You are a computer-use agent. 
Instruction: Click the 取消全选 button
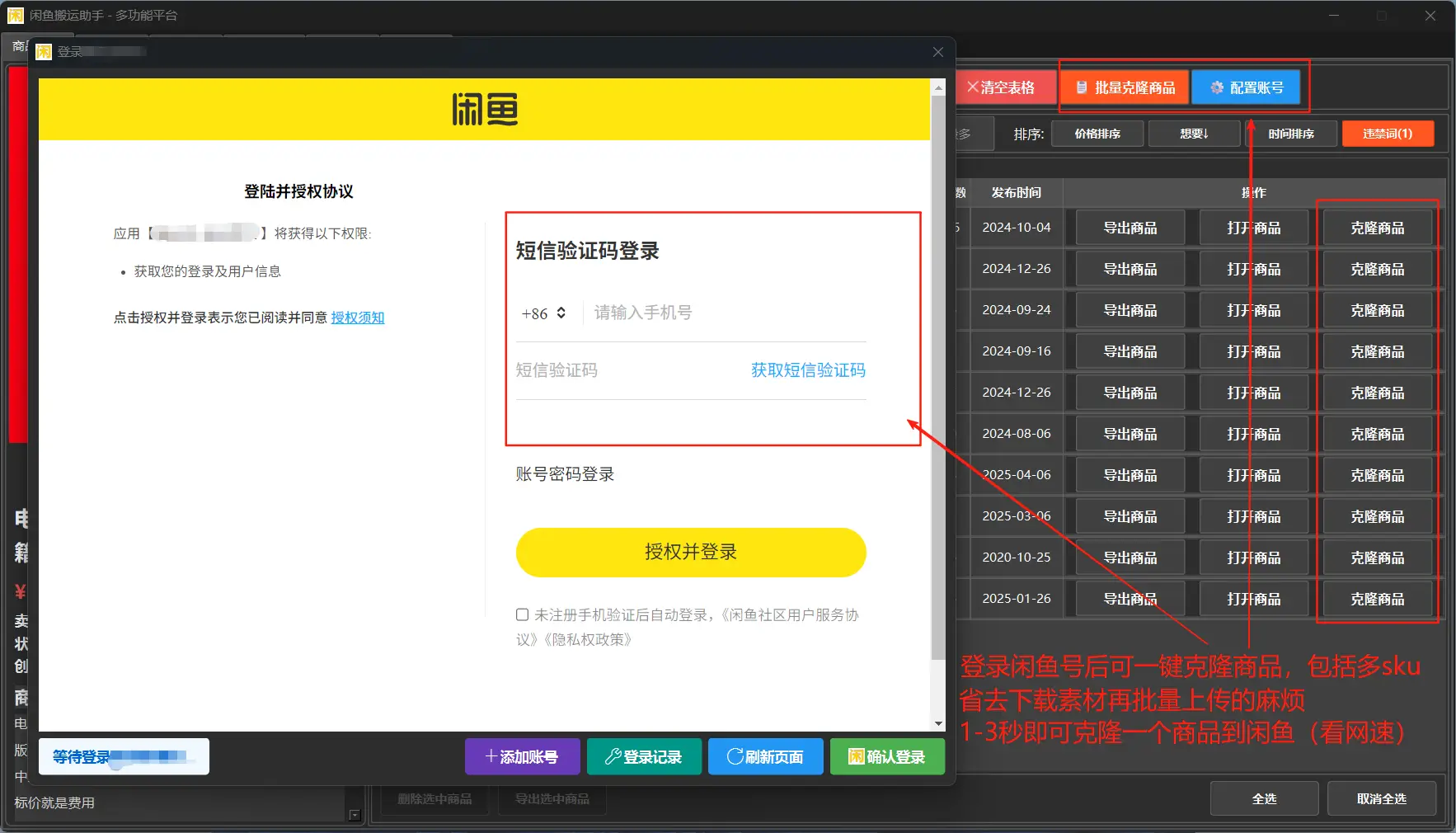coord(1382,798)
